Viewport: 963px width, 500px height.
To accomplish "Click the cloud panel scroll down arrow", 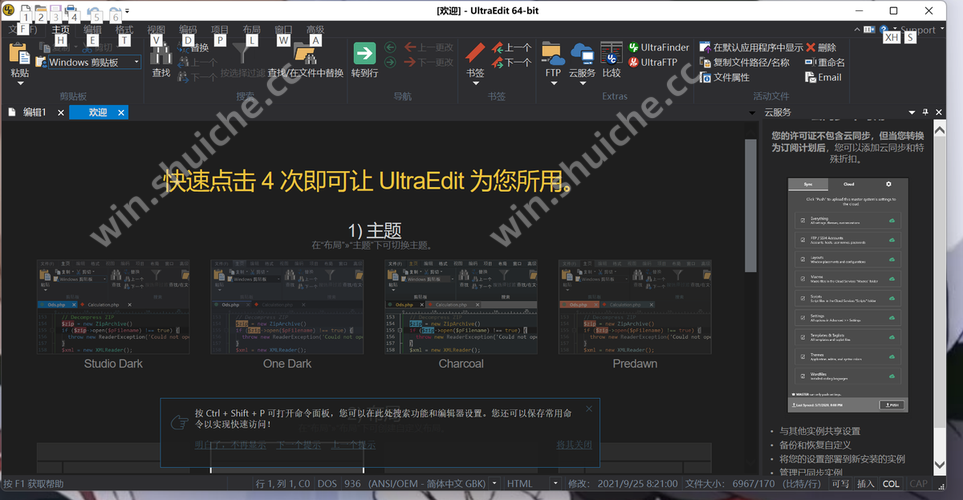I will pos(940,465).
